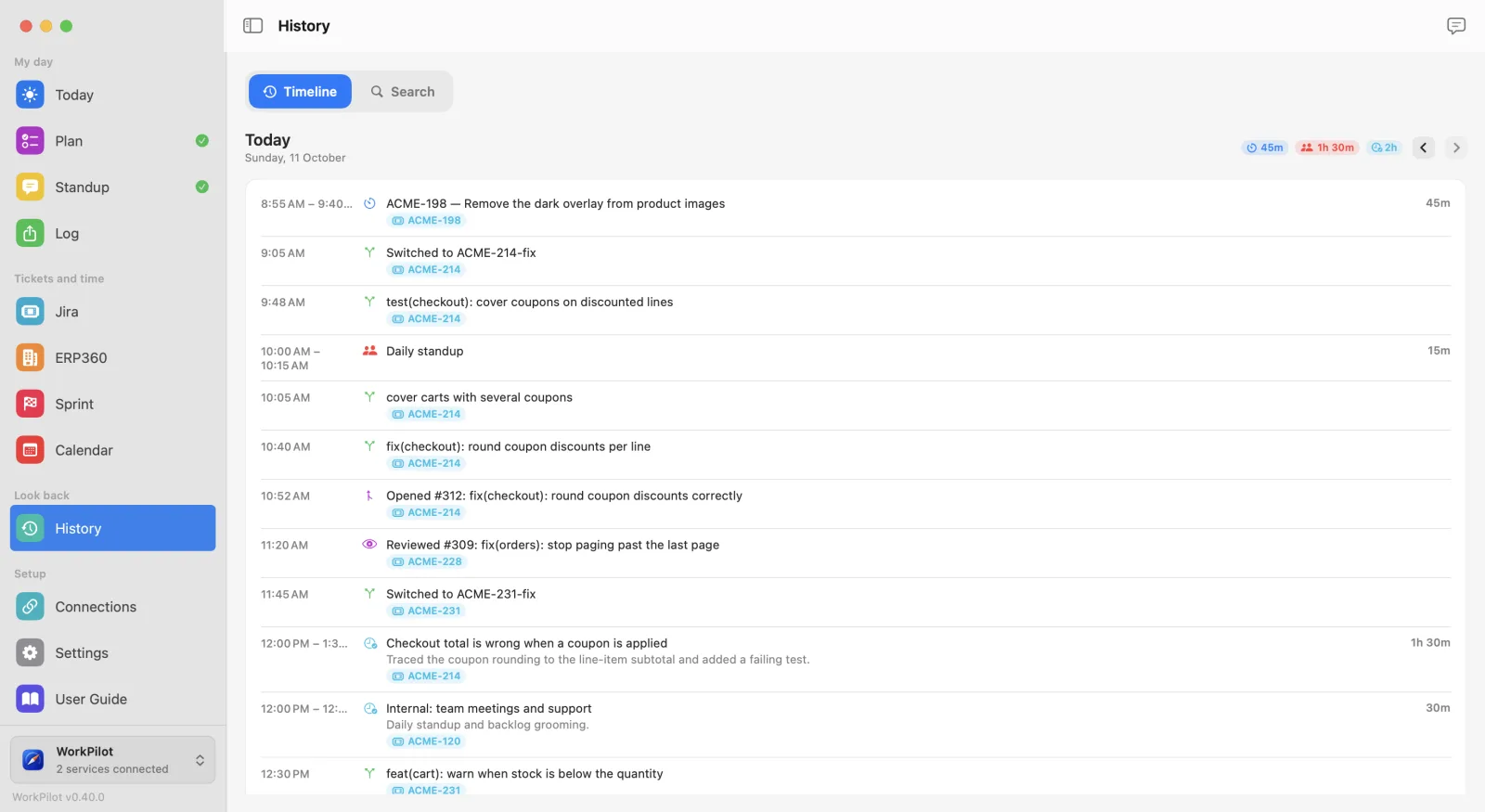
Task: Open the User Guide book icon
Action: [30, 700]
